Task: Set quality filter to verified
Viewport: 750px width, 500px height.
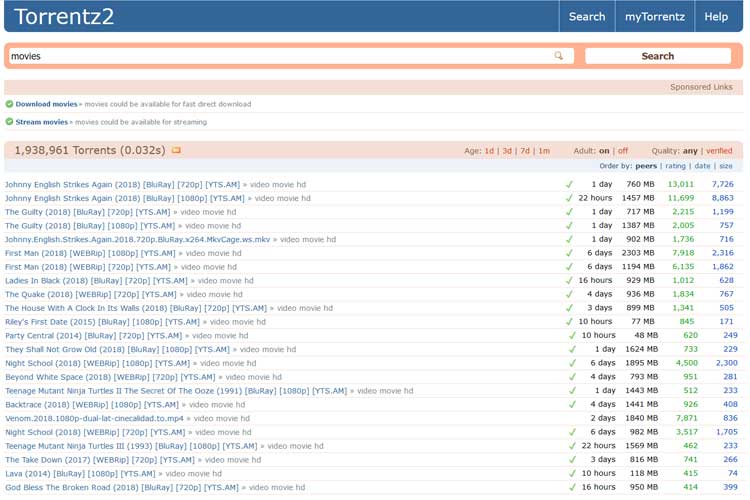Action: point(719,151)
